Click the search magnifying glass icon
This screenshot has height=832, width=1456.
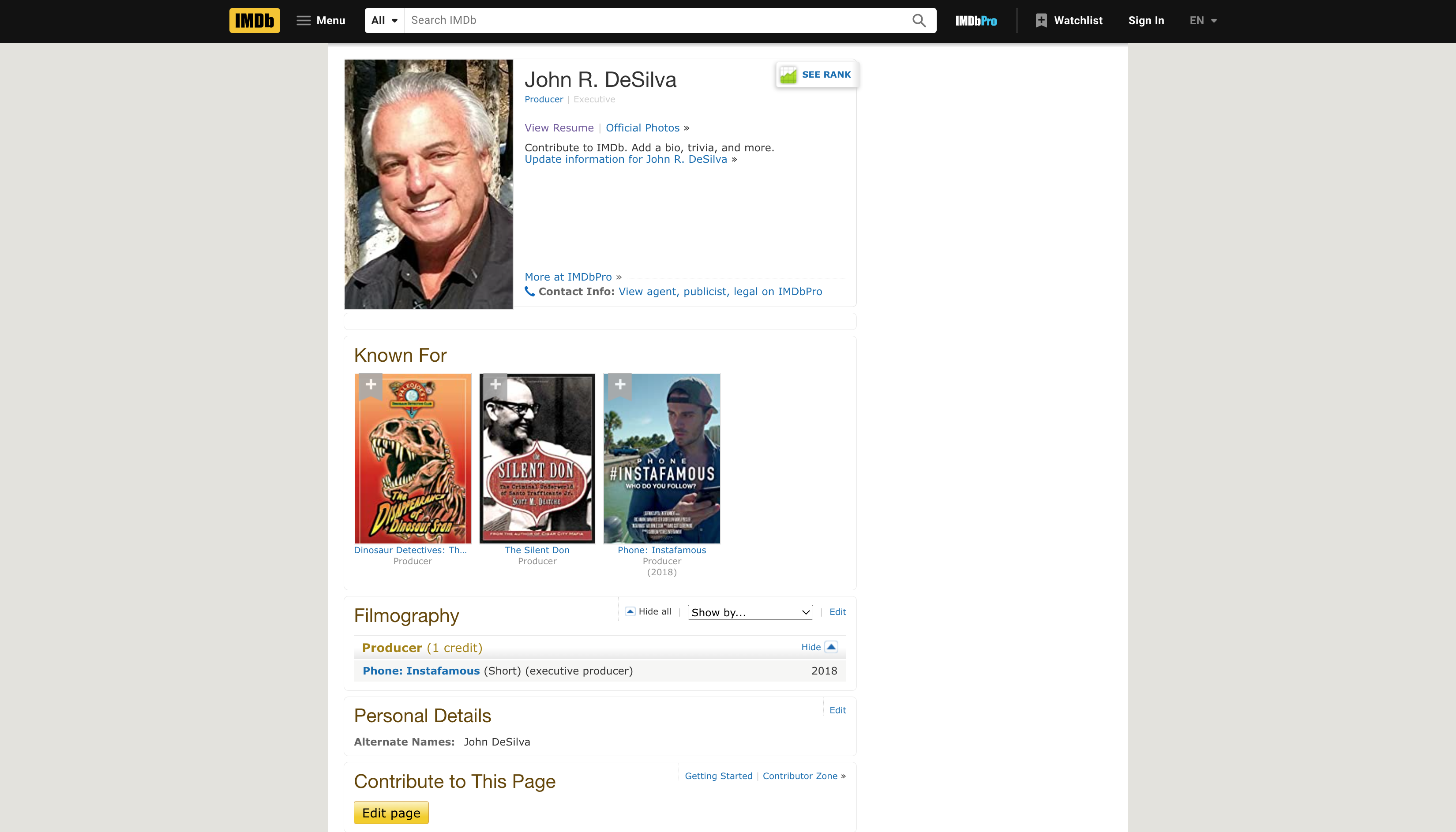tap(919, 21)
